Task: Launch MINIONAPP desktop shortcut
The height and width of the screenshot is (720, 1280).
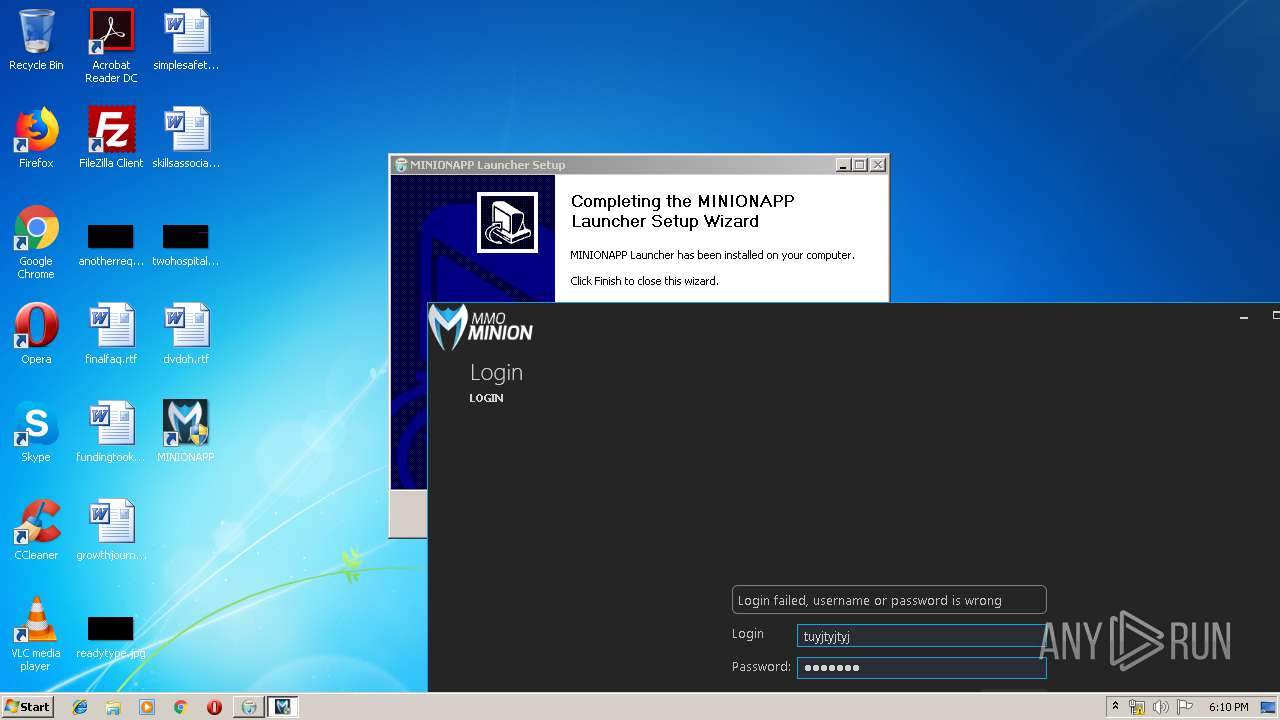Action: [x=186, y=433]
